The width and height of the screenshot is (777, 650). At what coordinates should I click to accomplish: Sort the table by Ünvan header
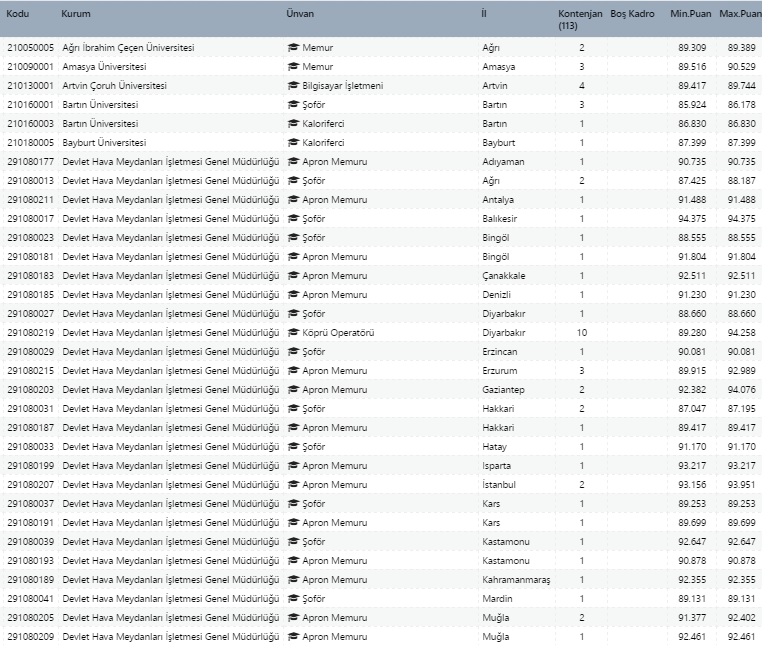click(x=301, y=15)
